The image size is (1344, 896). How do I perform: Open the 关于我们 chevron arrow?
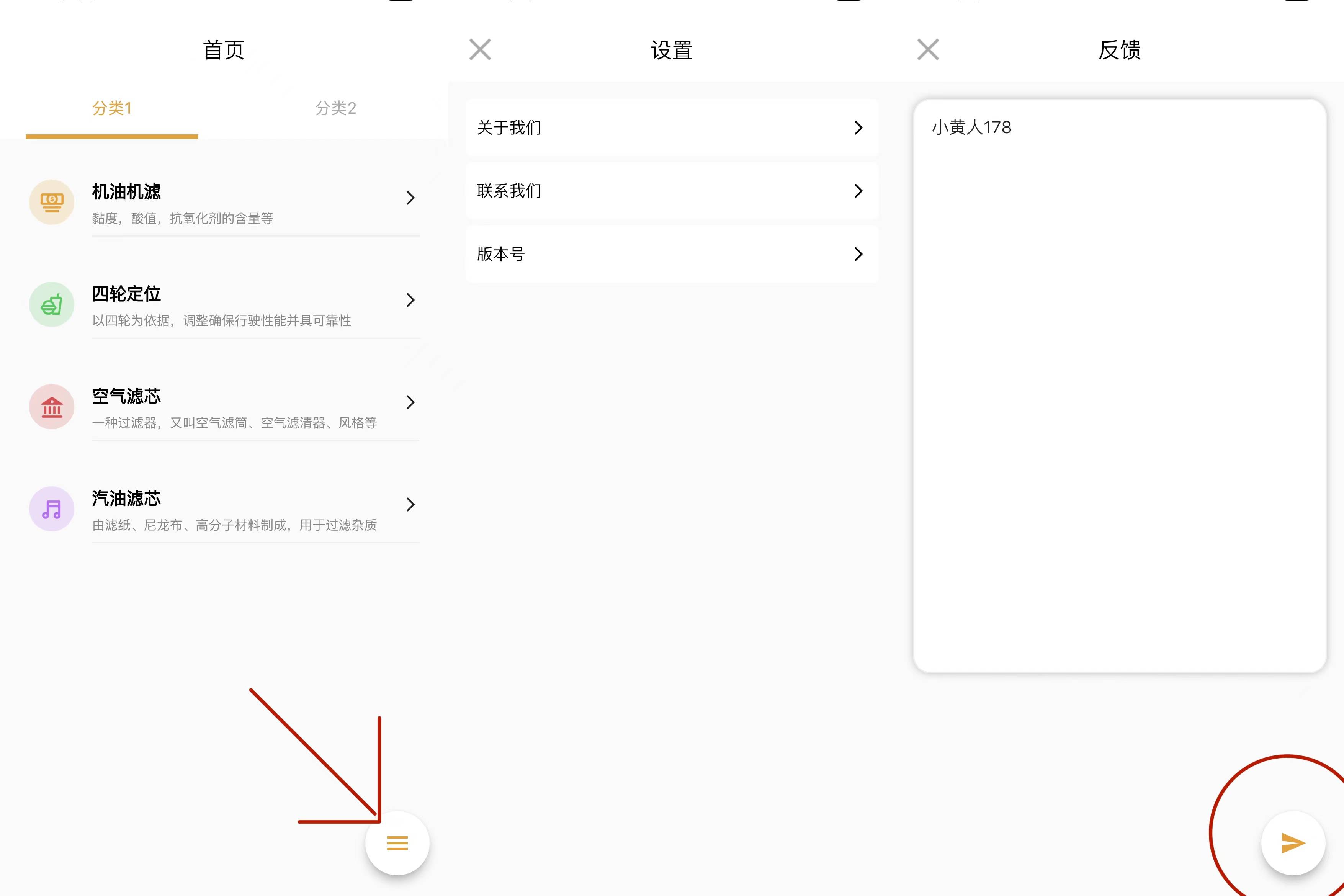(858, 128)
